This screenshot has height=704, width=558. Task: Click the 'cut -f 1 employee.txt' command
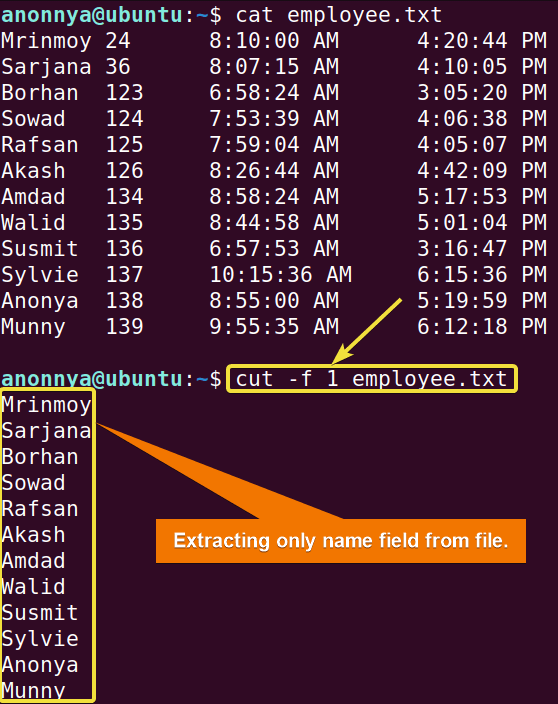(371, 378)
